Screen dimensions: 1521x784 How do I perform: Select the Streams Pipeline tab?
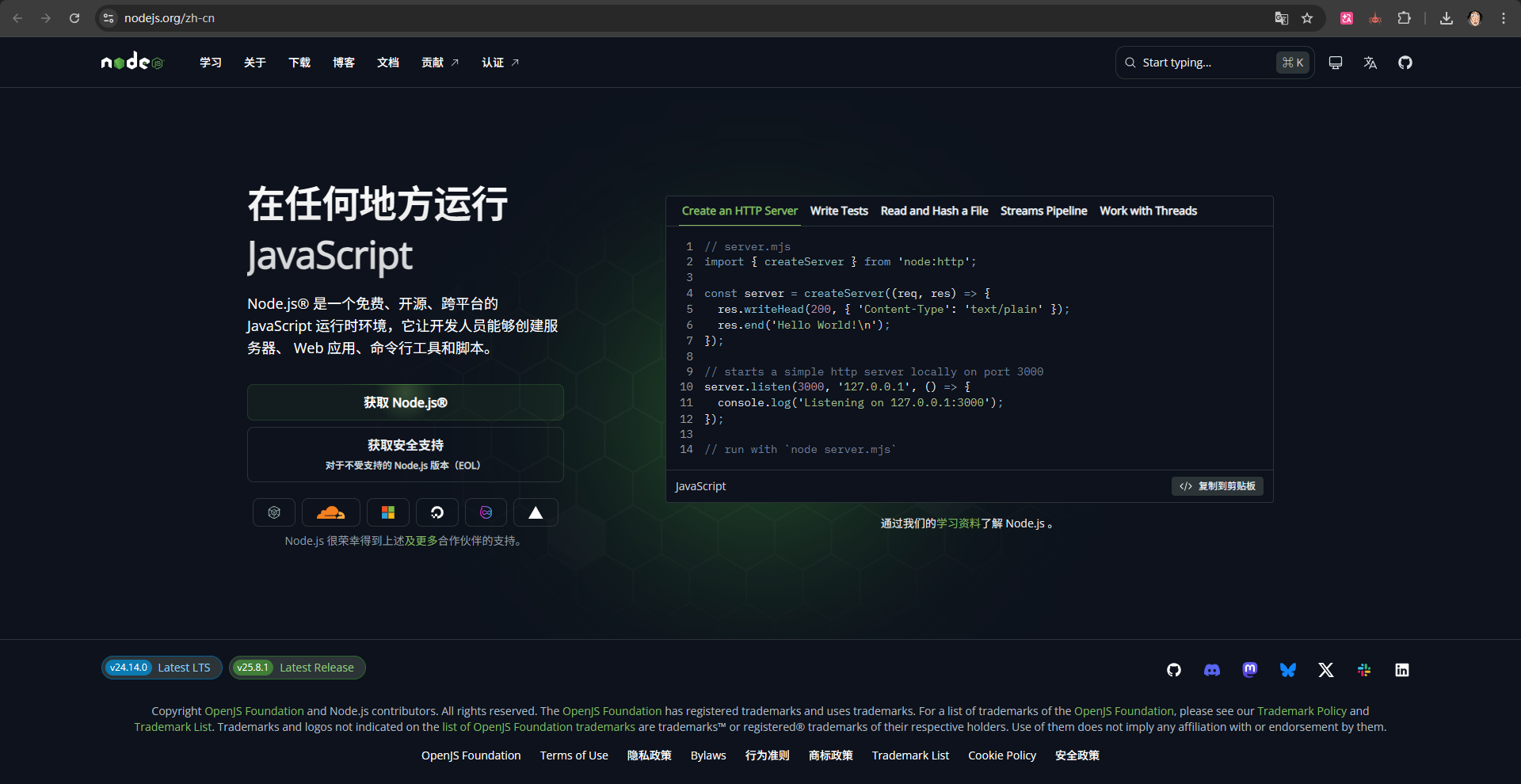pyautogui.click(x=1043, y=211)
